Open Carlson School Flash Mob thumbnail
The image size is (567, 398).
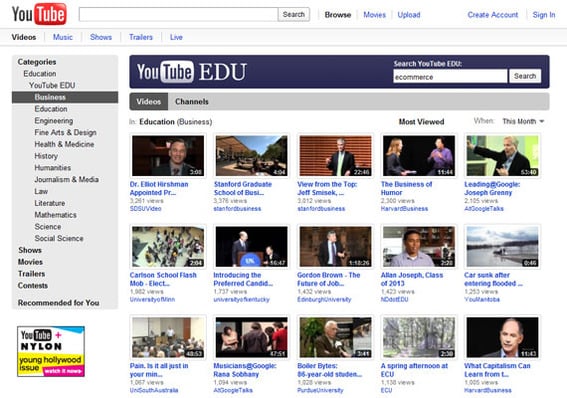(x=168, y=247)
